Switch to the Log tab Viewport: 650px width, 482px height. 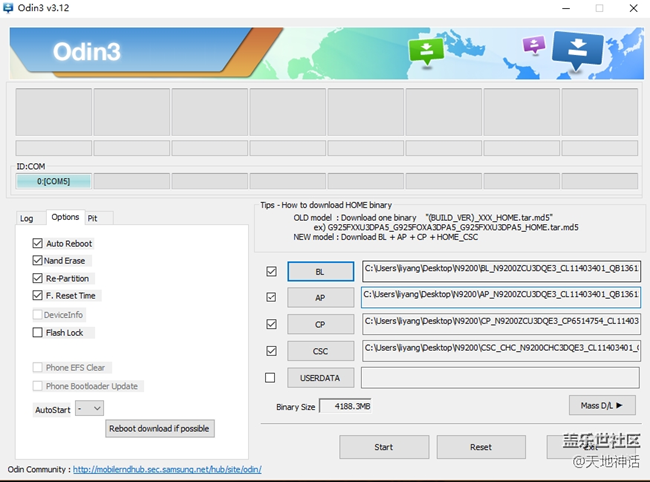pos(27,218)
